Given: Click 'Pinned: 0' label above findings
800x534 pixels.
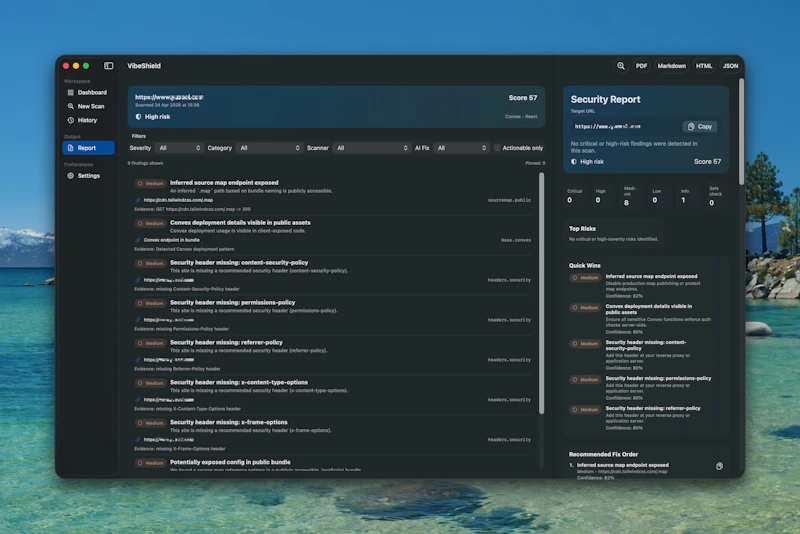Looking at the screenshot, I should coord(535,163).
